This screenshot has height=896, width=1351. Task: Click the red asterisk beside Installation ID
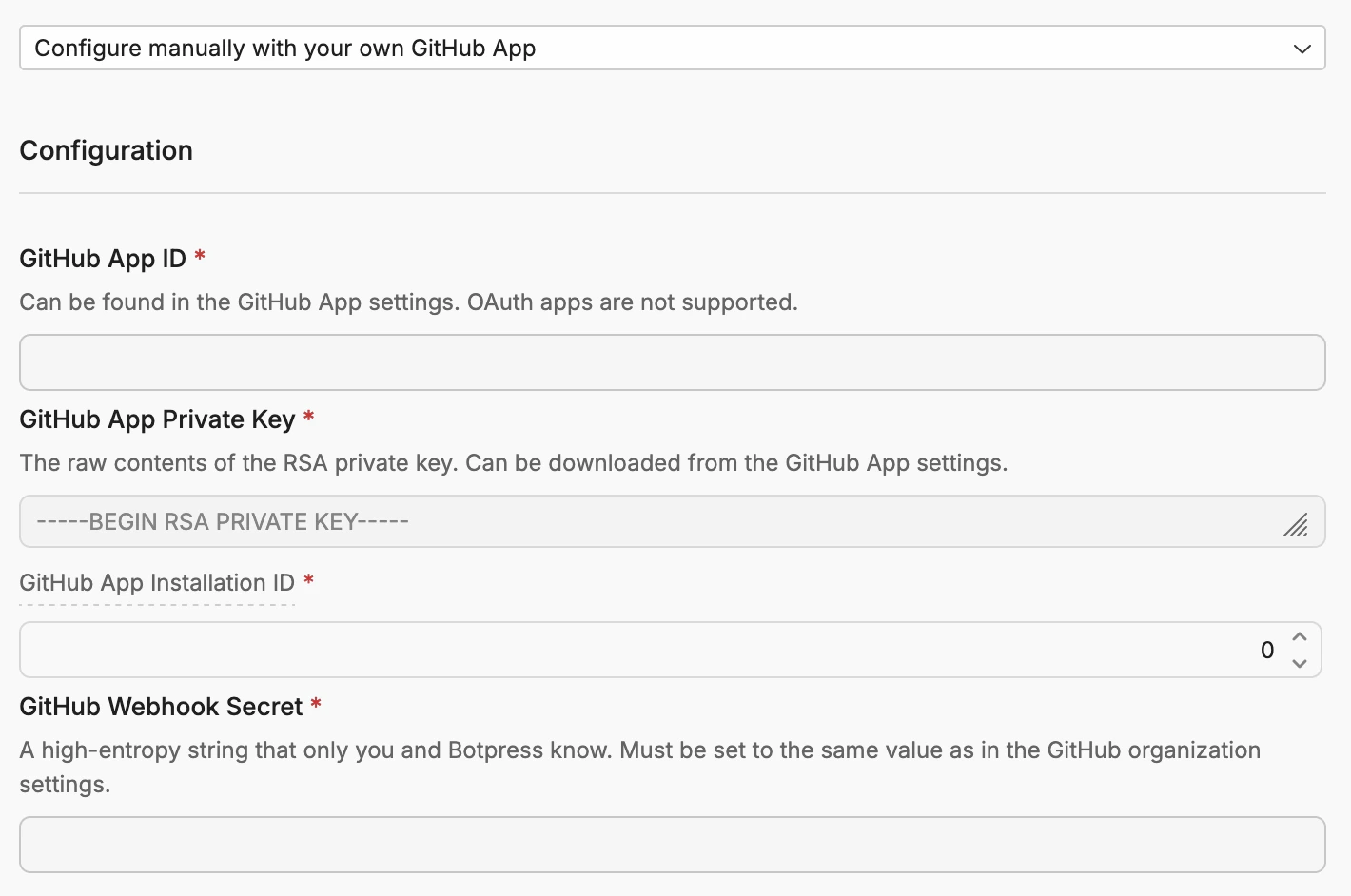(x=308, y=580)
